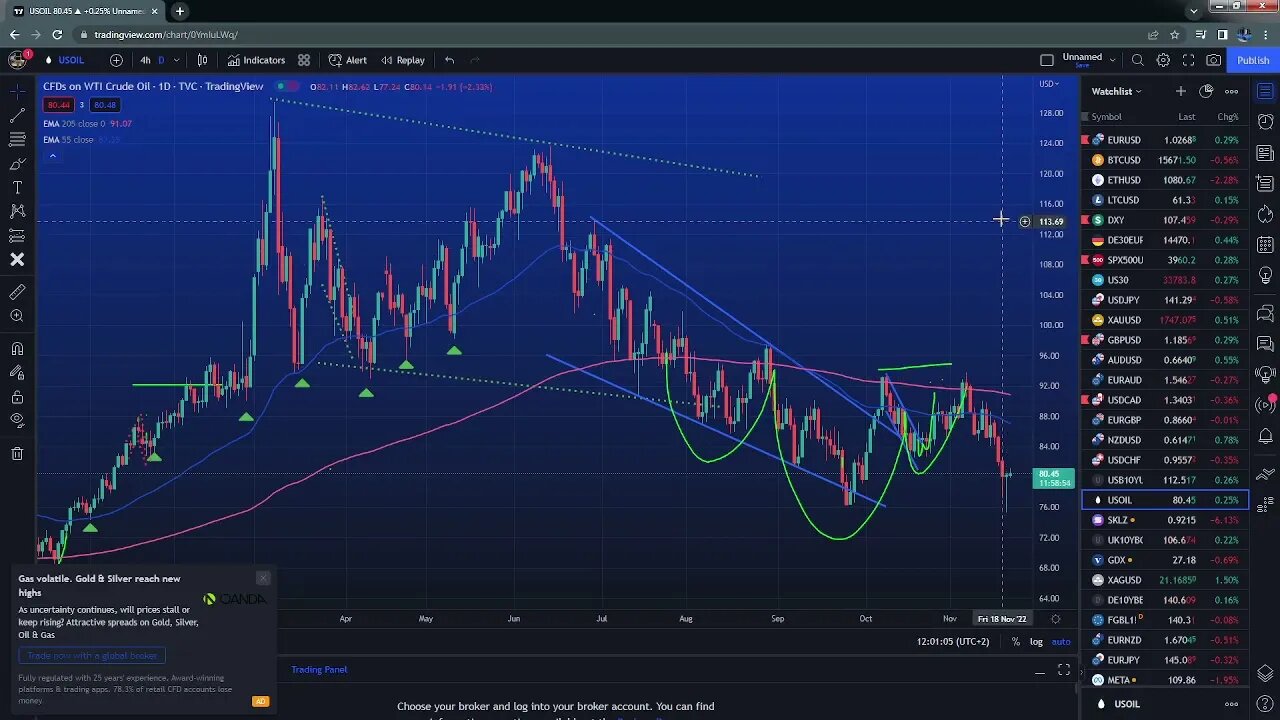1280x720 pixels.
Task: Go back in browser history
Action: point(14,35)
